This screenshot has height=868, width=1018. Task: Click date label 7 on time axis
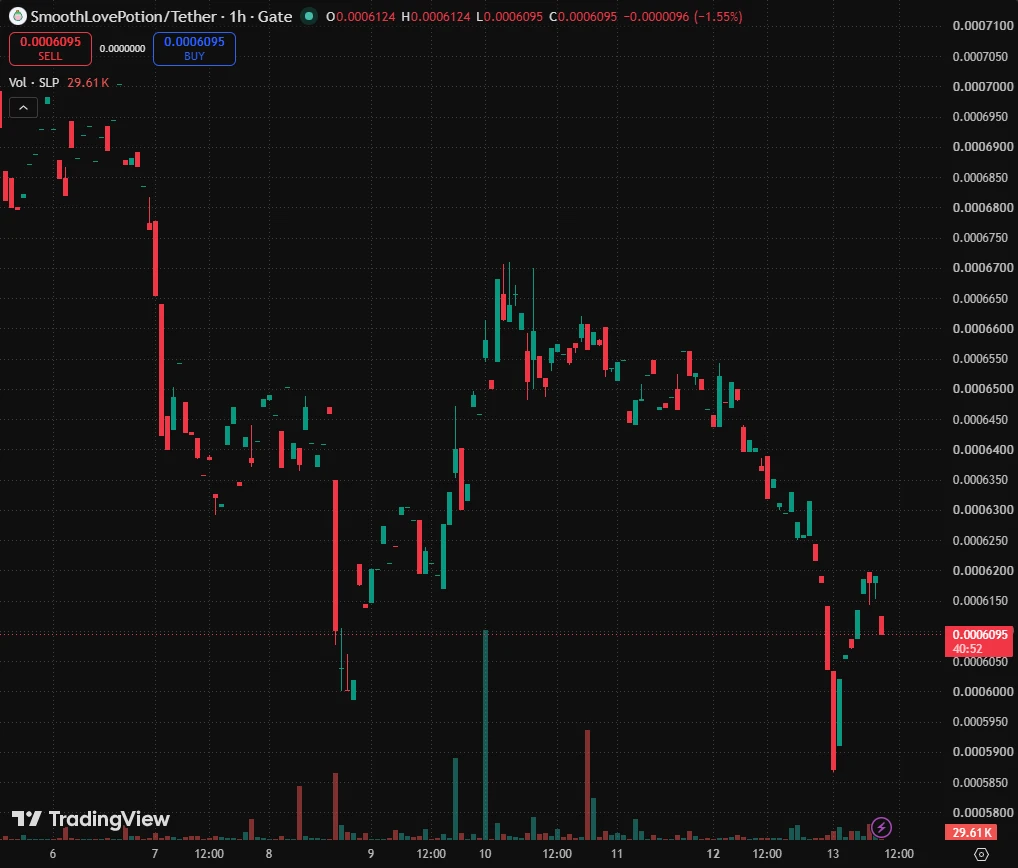point(155,854)
